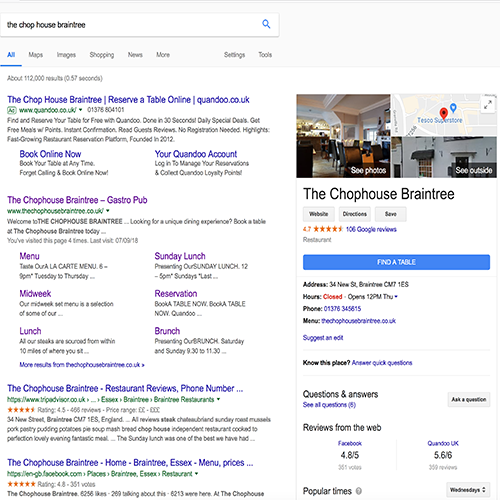Open the Facebook Home - Braintree, Essex result
This screenshot has width=500, height=500.
[130, 463]
